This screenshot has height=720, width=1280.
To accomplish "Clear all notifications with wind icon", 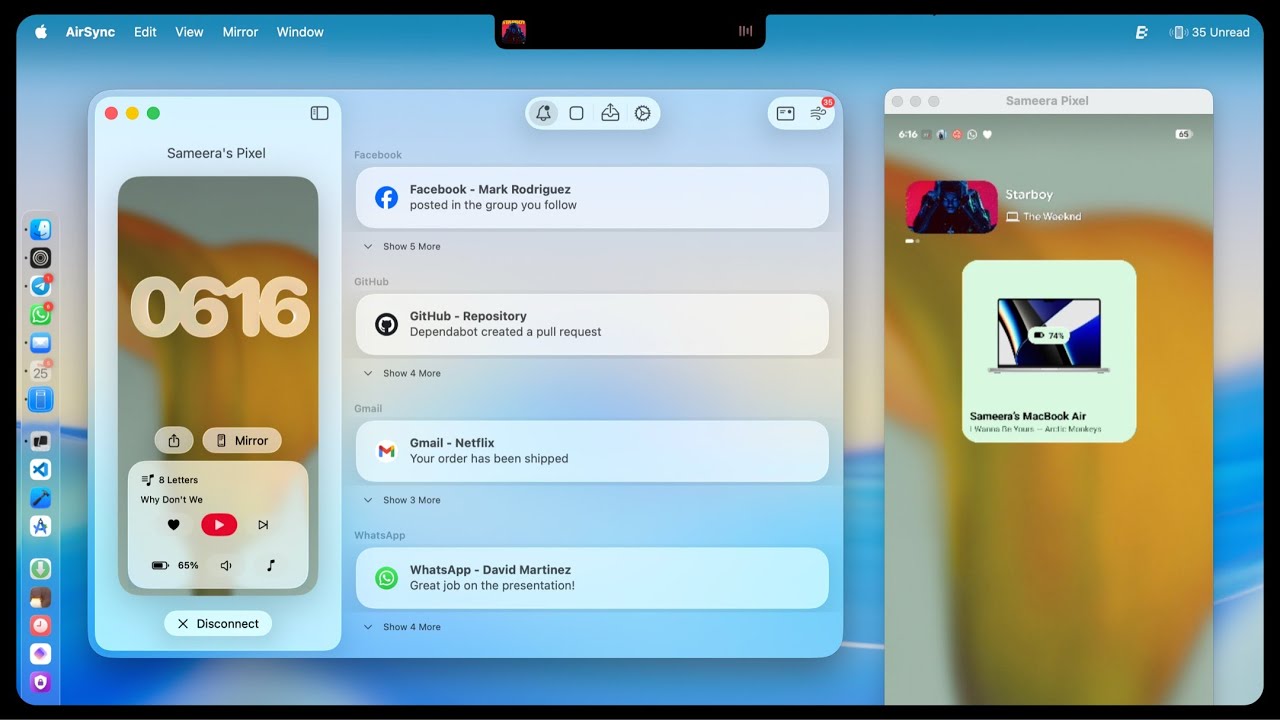I will (819, 113).
